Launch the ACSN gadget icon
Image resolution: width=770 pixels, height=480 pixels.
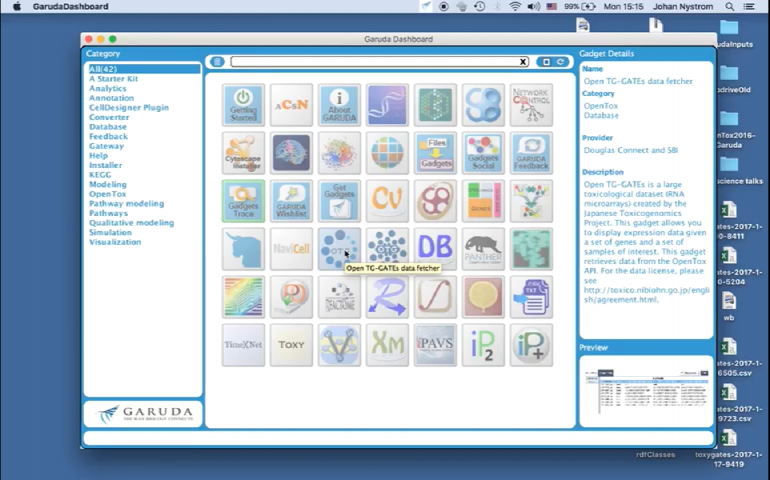(291, 105)
